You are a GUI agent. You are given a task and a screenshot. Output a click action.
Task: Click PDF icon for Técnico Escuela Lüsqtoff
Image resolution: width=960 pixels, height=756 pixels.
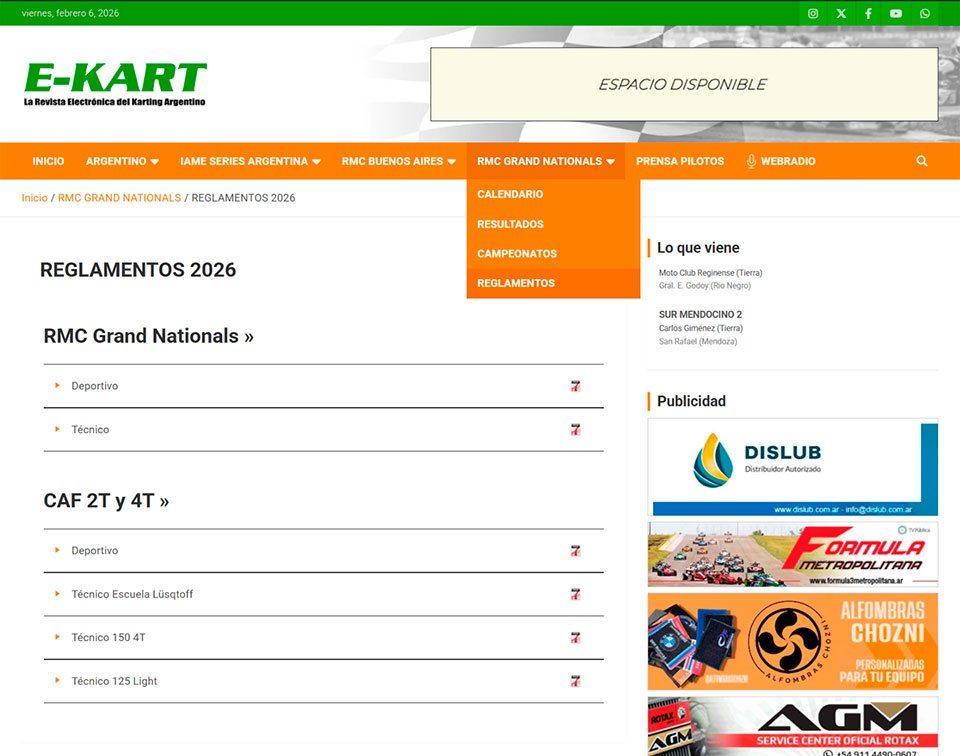[575, 594]
